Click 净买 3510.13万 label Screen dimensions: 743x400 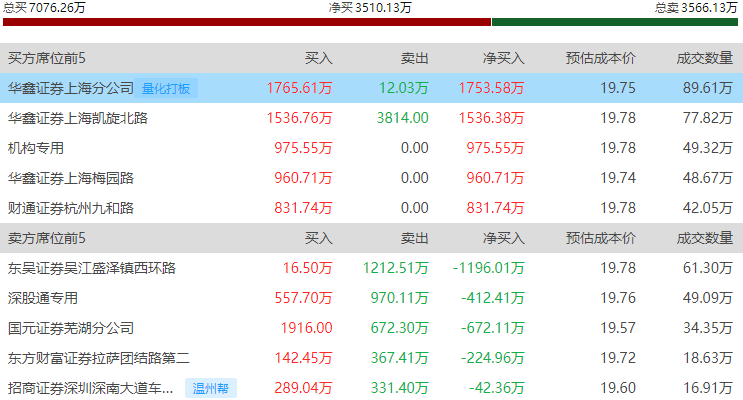click(370, 7)
